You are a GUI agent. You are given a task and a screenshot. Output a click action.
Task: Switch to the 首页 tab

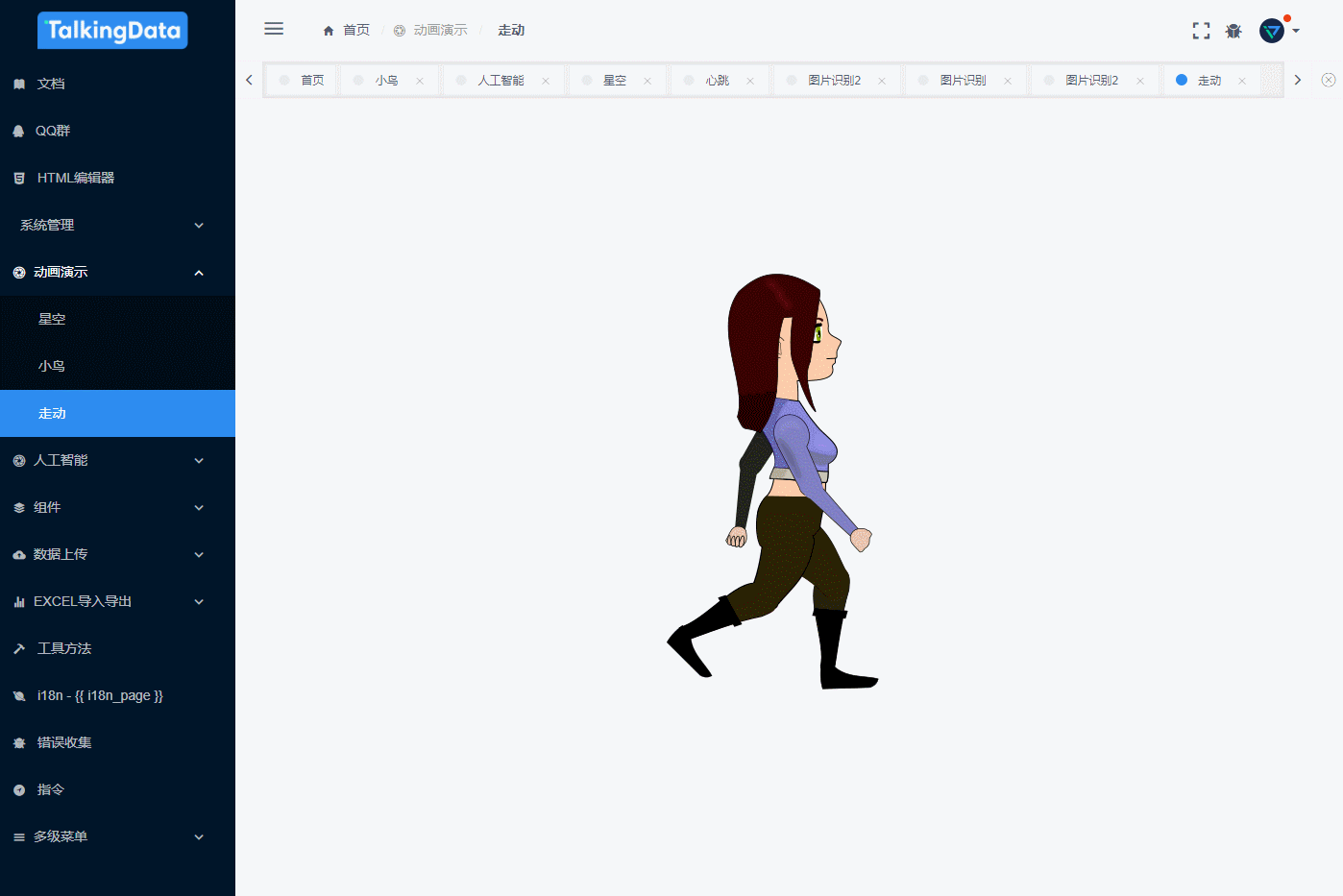[312, 80]
